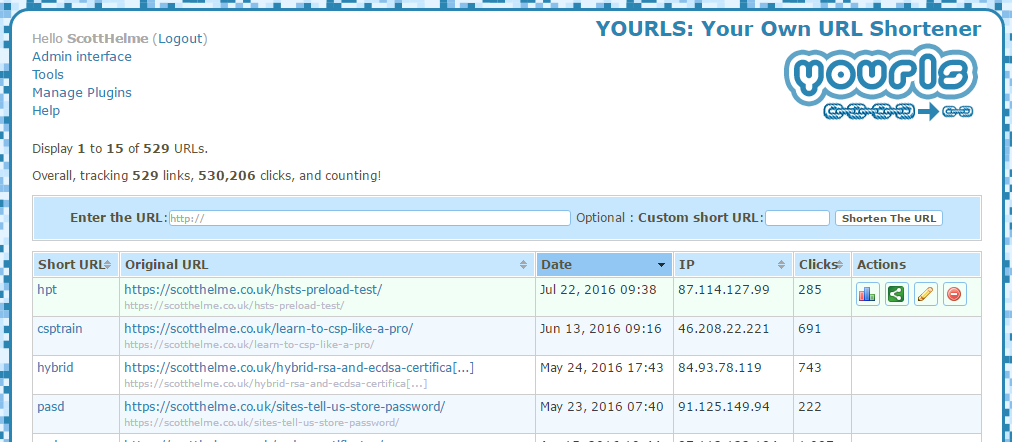Open the csptrain short link
Screen dimensions: 1012x442
[60, 329]
